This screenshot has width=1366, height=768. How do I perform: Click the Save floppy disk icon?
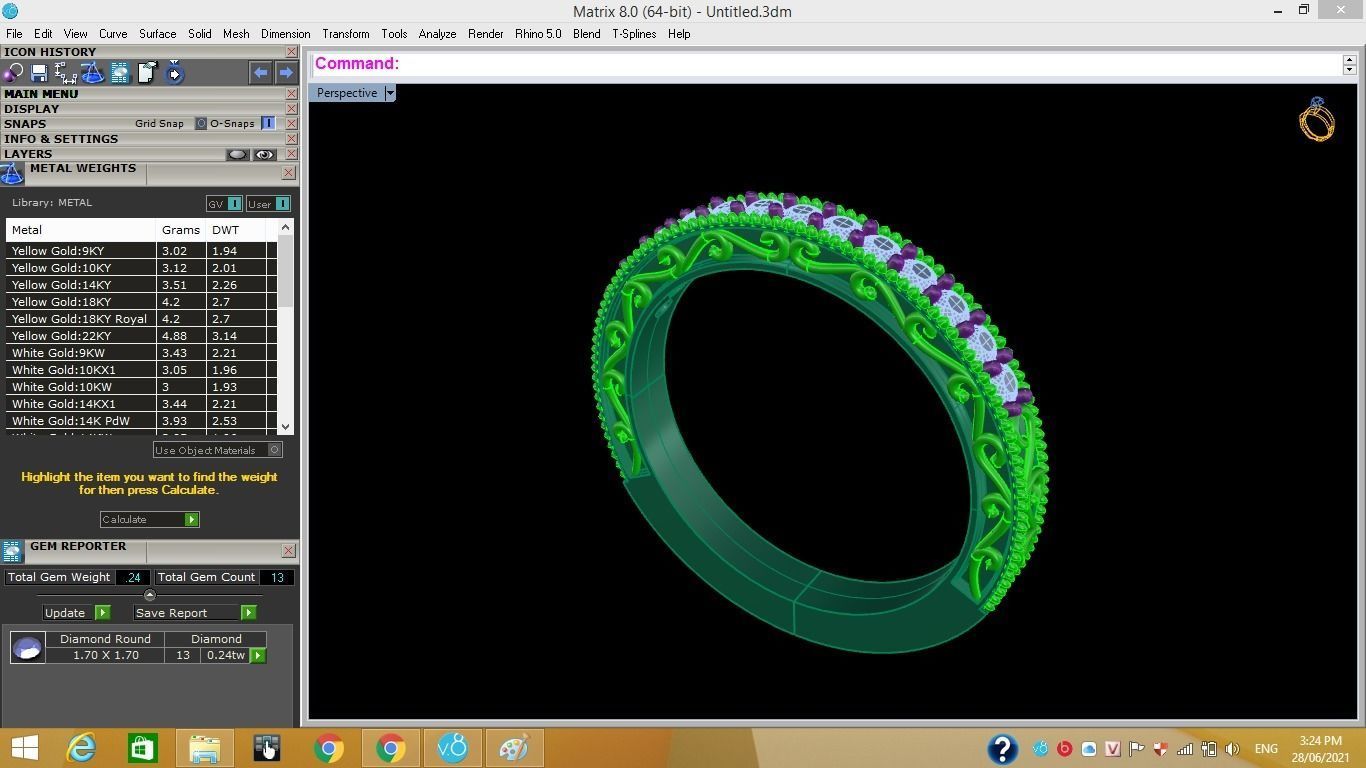pos(39,73)
